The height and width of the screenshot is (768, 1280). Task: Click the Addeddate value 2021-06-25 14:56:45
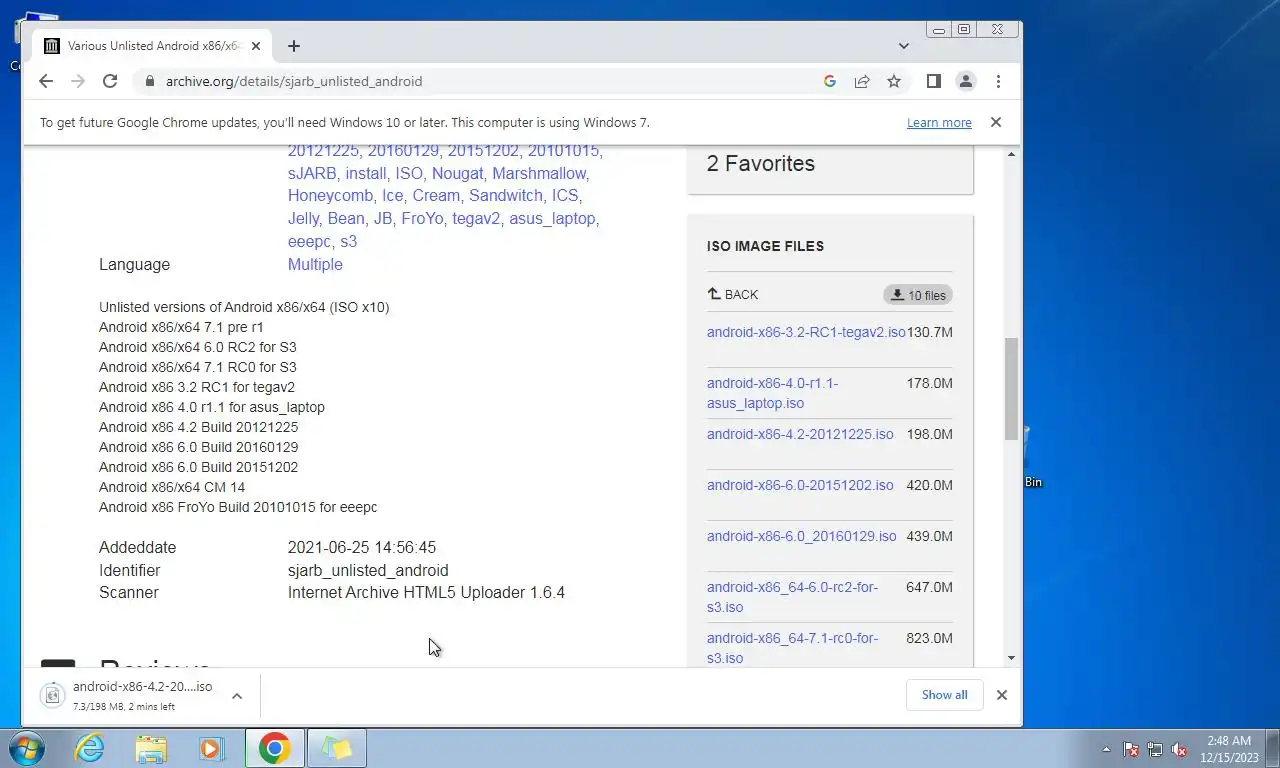(362, 547)
